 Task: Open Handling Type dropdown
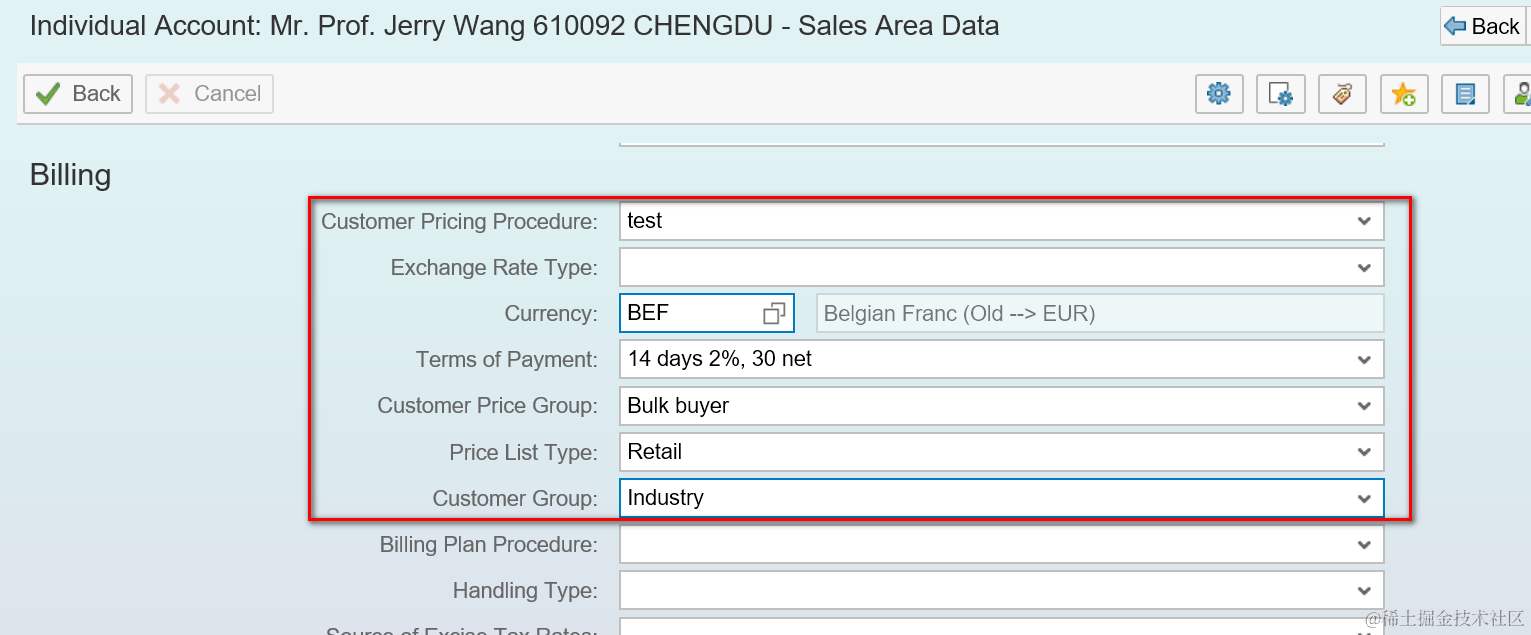(1364, 591)
